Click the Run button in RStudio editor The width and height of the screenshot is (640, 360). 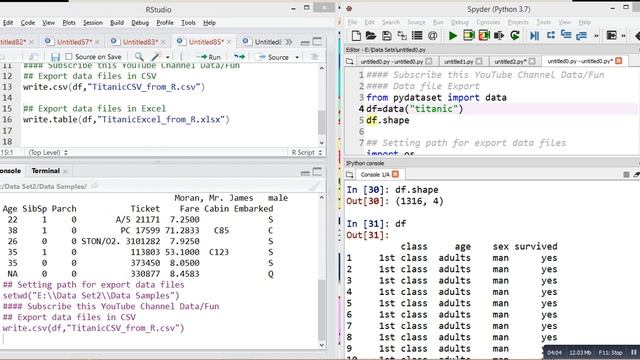click(209, 57)
